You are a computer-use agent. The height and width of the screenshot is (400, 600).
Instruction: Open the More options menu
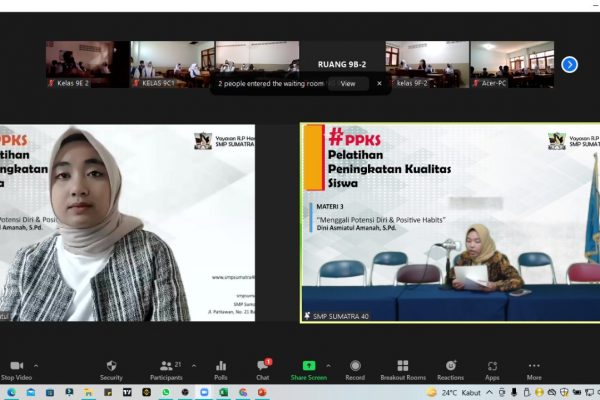[x=534, y=370]
